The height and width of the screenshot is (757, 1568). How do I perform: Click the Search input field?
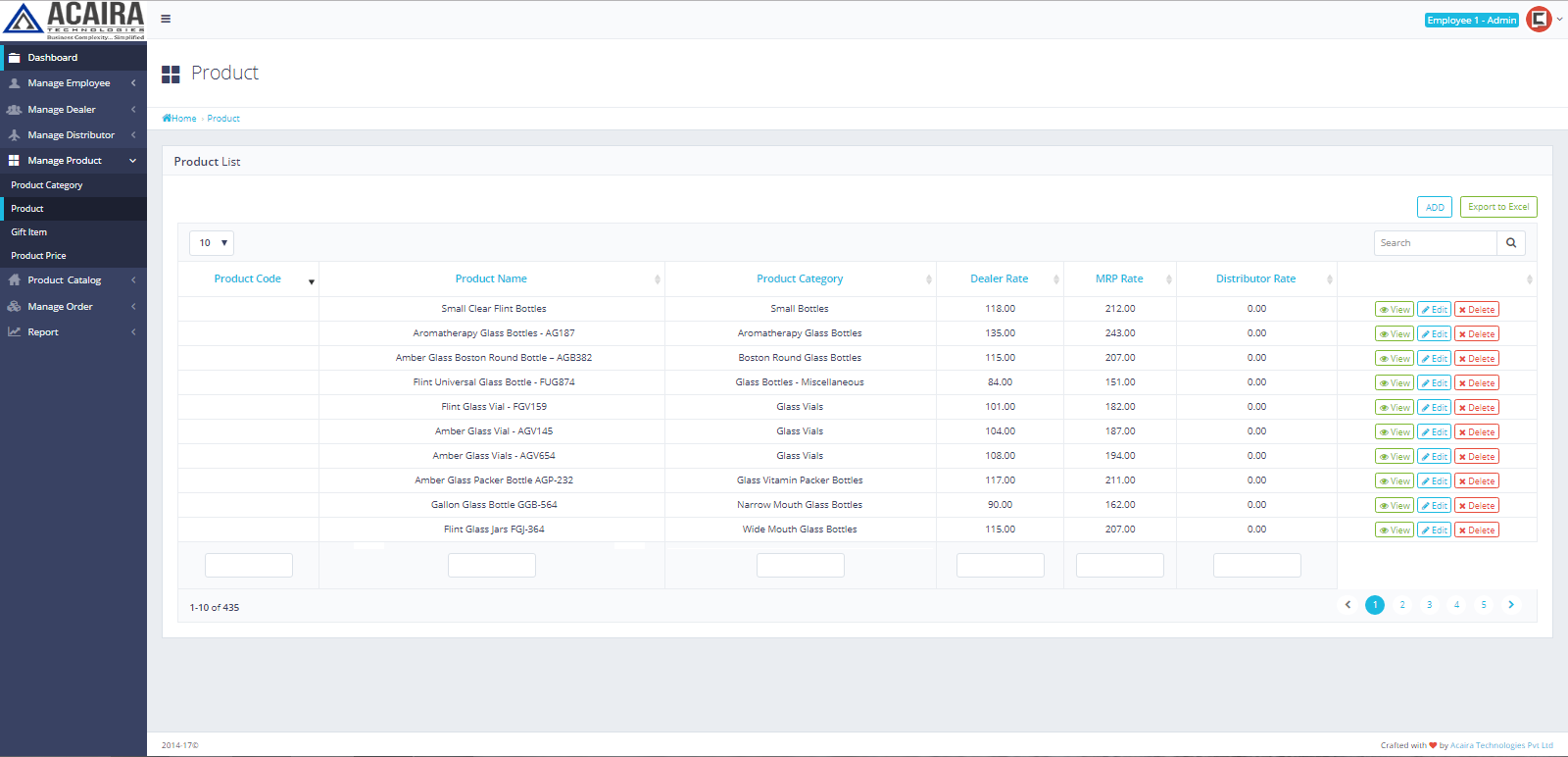pos(1435,243)
